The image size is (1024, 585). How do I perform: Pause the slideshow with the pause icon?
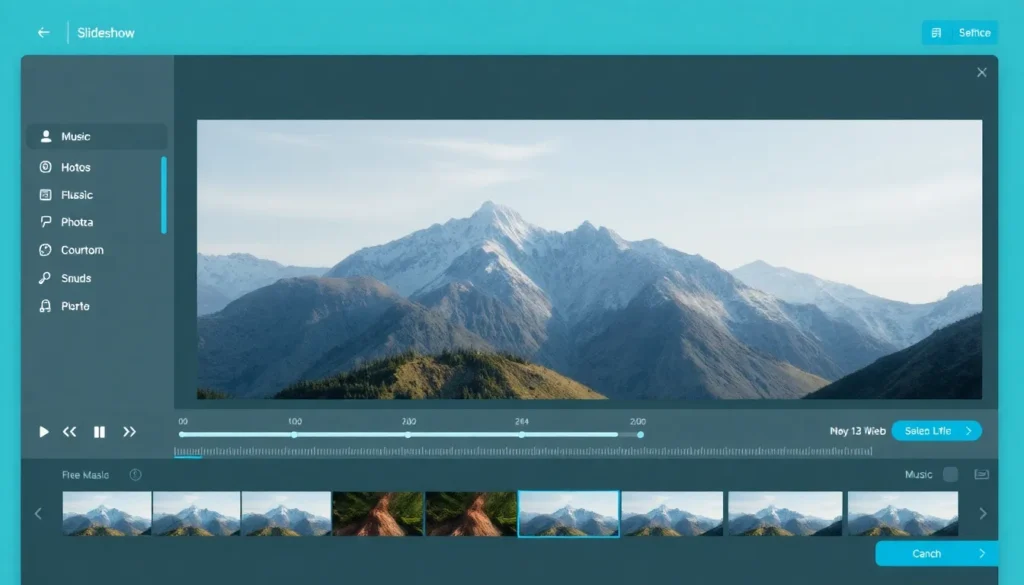tap(99, 432)
